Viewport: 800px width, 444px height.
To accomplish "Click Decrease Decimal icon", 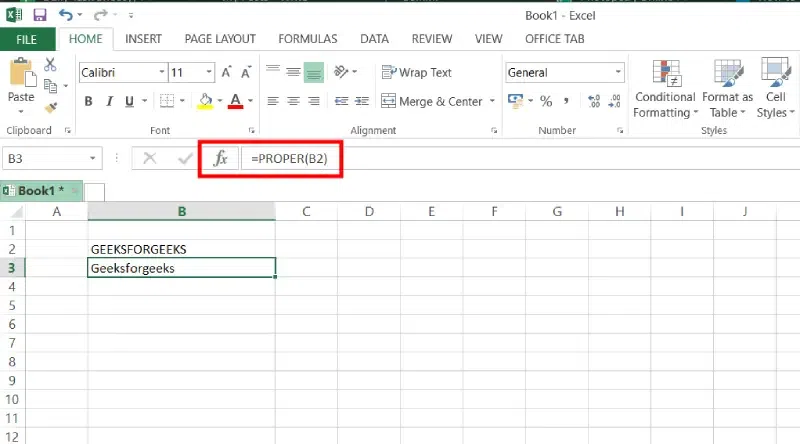I will click(x=614, y=101).
